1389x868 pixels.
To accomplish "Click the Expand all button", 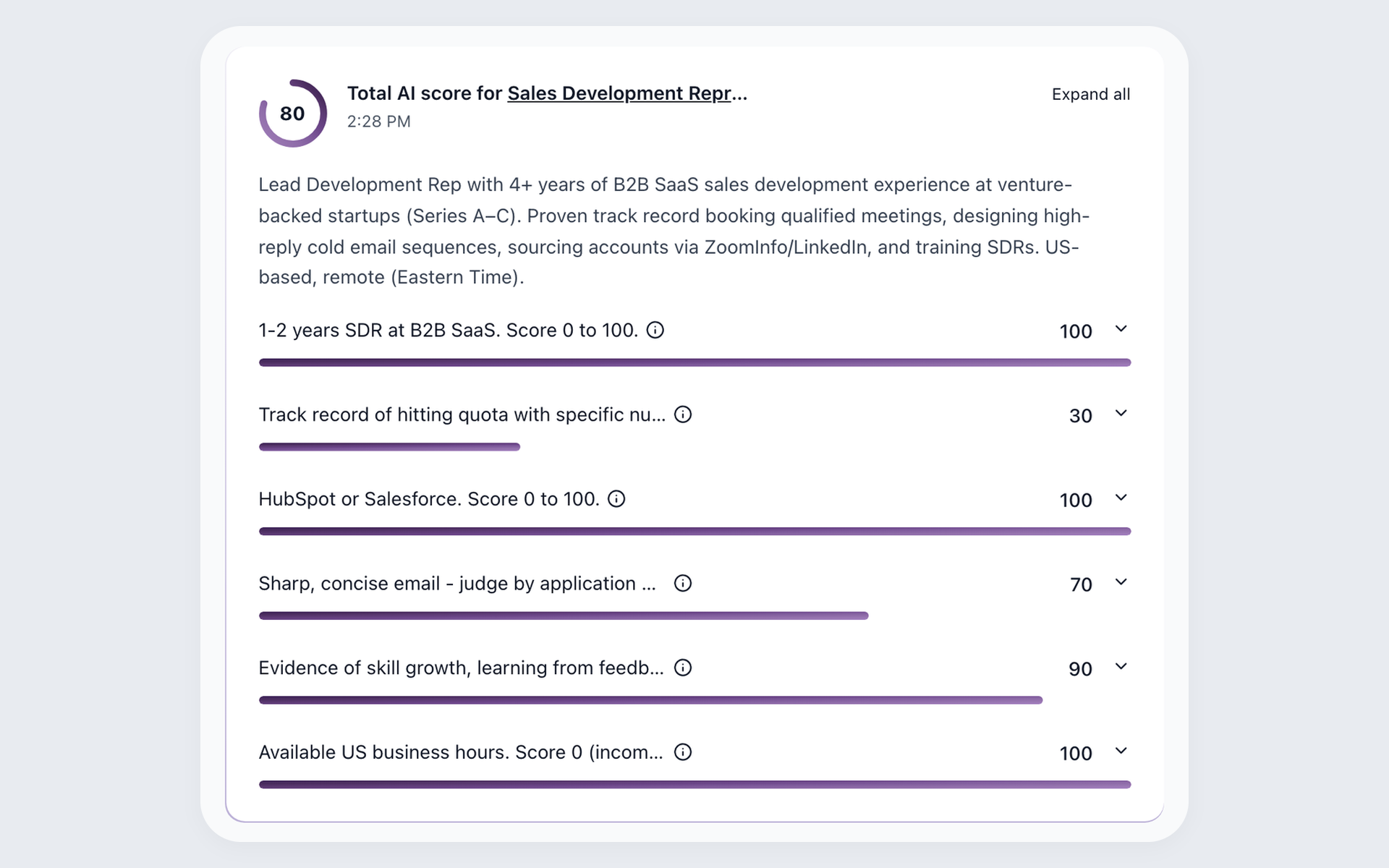I will (x=1091, y=94).
